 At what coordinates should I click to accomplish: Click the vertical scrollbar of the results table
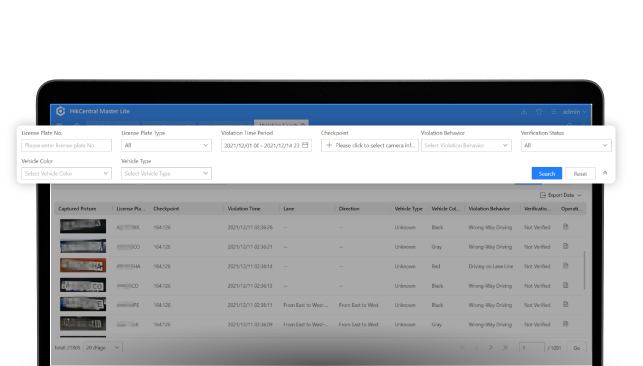click(584, 271)
